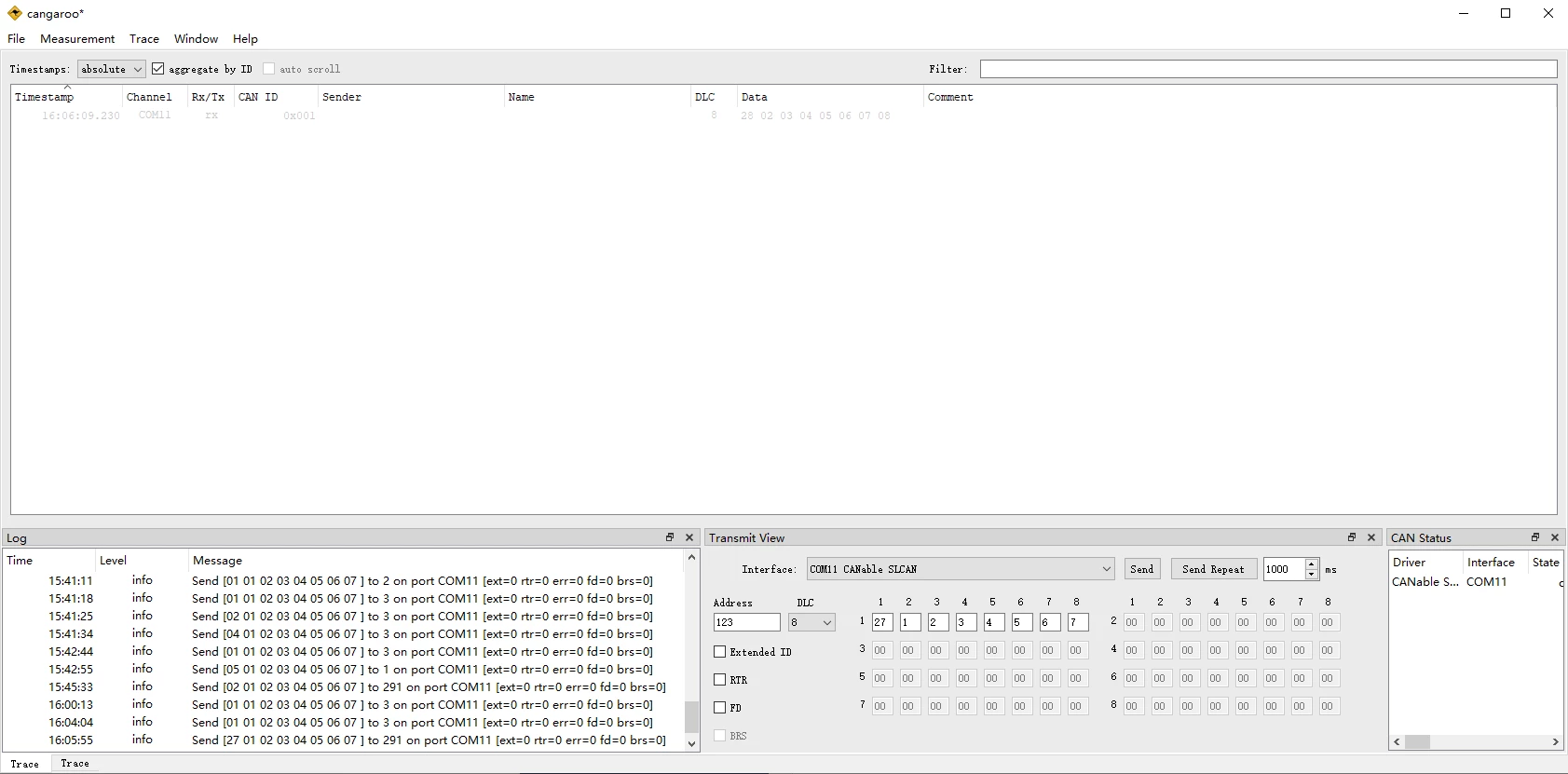The width and height of the screenshot is (1568, 774).
Task: Close the CAN Status panel
Action: [x=1555, y=537]
